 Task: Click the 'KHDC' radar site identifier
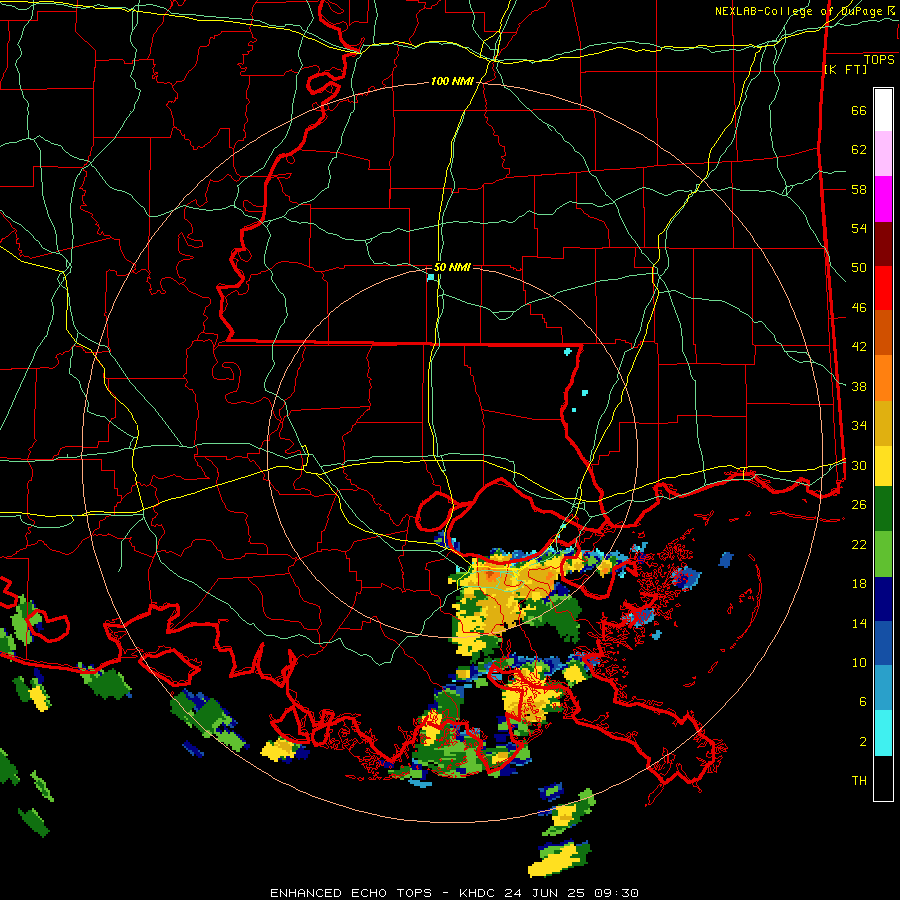point(478,893)
